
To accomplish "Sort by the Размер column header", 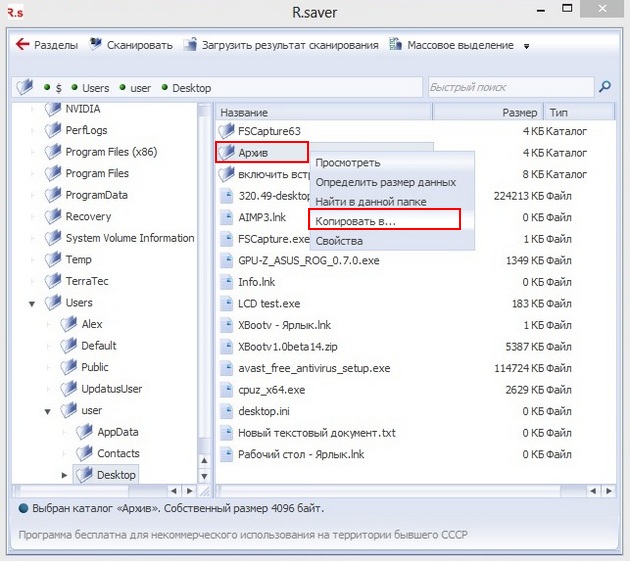I will (487, 113).
